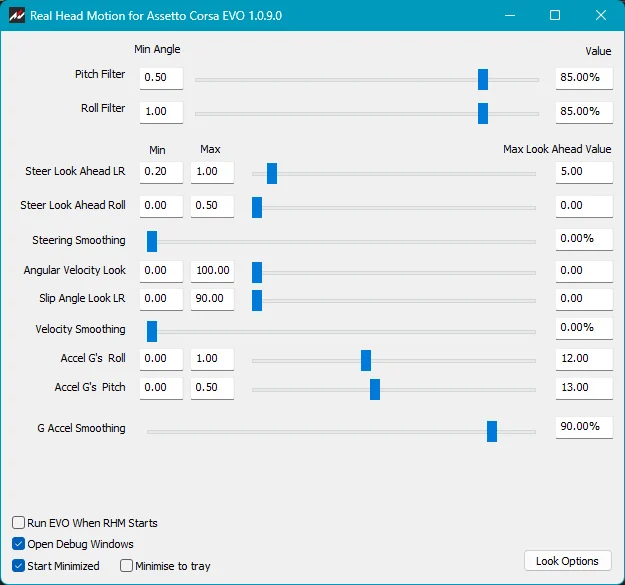The height and width of the screenshot is (585, 625).
Task: Click the G Accel Smoothing slider handle
Action: tap(492, 431)
